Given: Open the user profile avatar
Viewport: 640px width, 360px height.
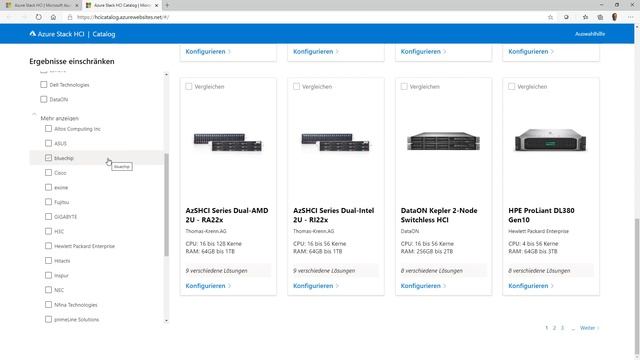Looking at the screenshot, I should [615, 17].
